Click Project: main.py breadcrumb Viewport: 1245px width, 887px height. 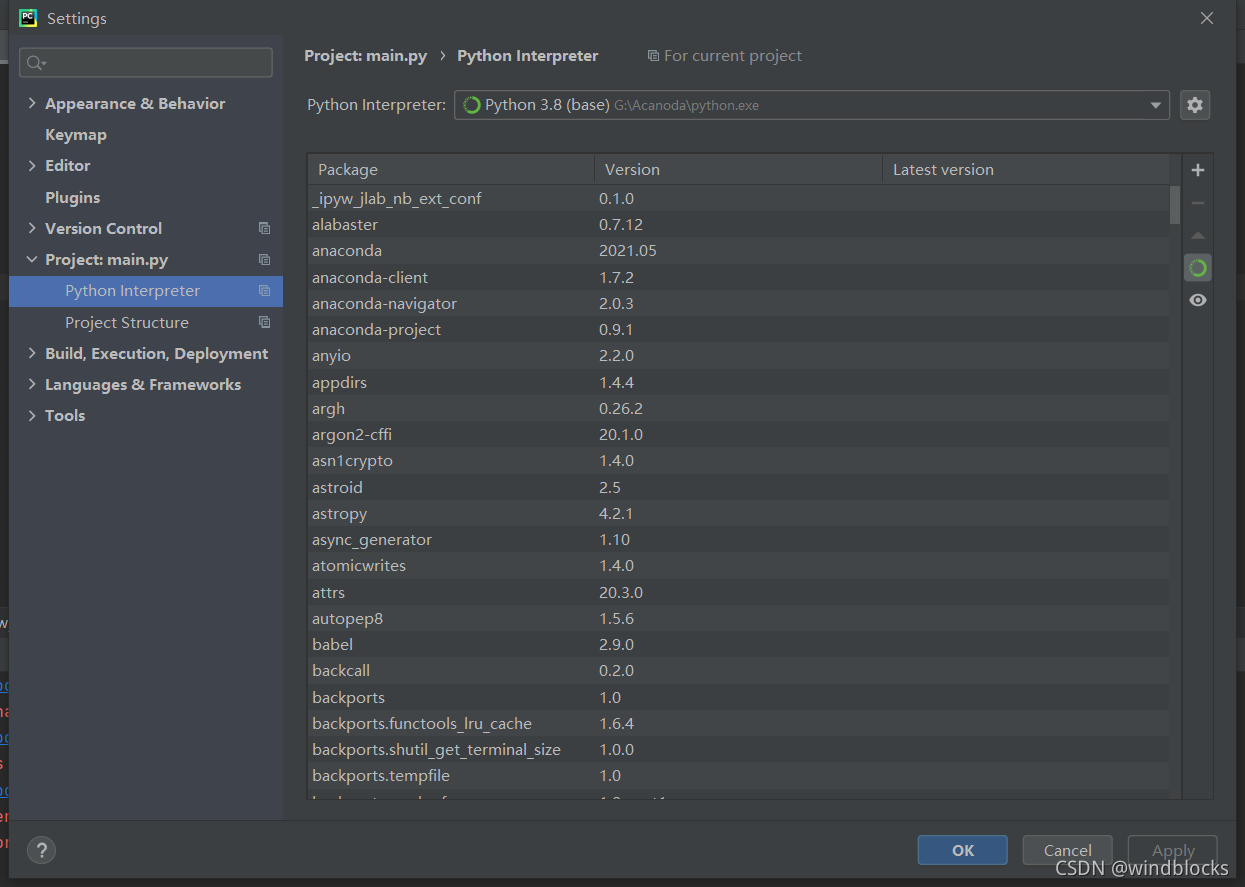click(x=366, y=56)
